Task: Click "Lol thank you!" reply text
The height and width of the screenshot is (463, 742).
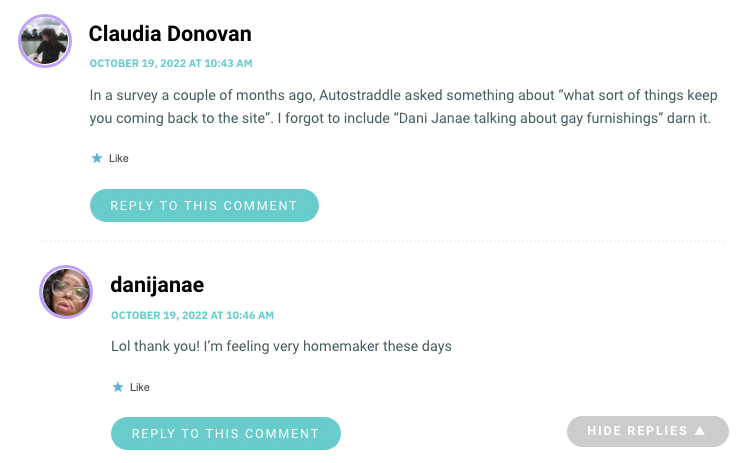Action: tap(155, 346)
